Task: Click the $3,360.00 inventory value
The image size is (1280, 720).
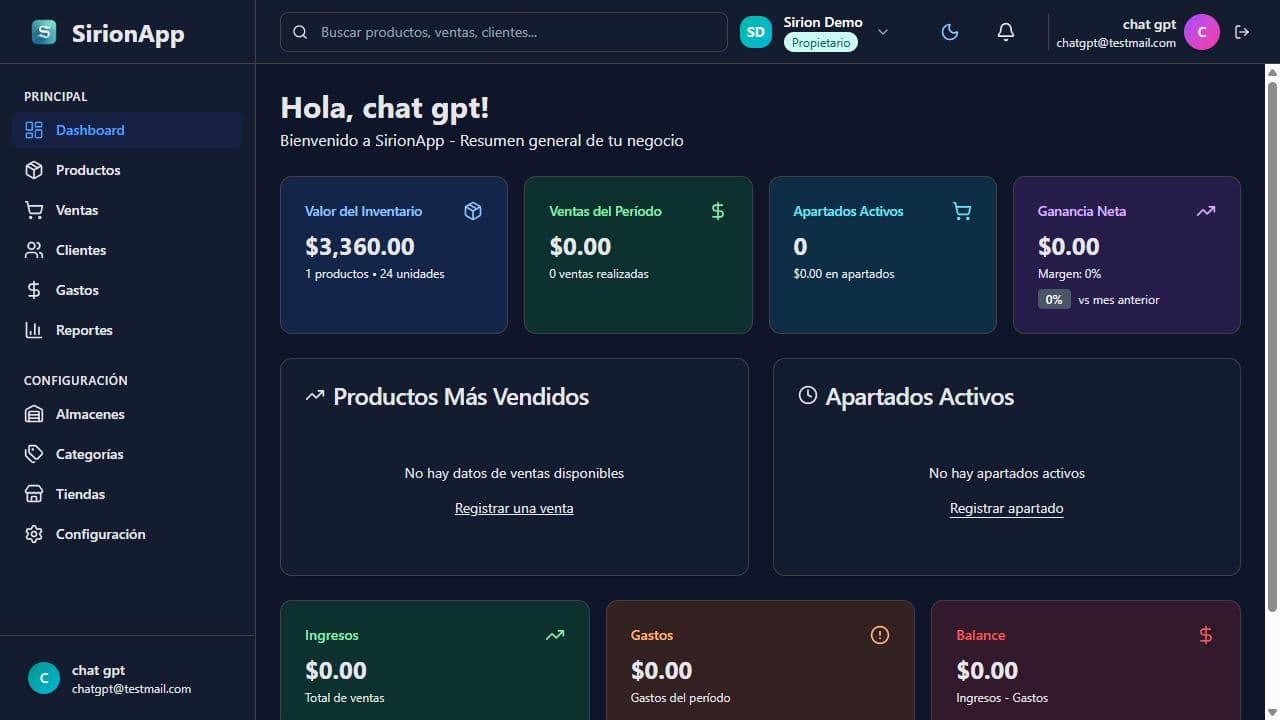Action: pyautogui.click(x=359, y=246)
